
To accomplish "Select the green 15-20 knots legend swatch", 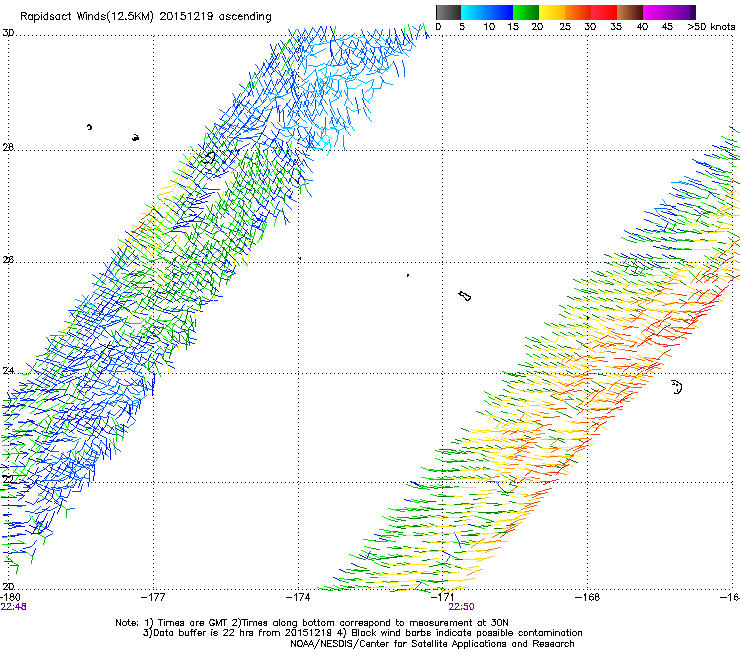I will (x=526, y=12).
